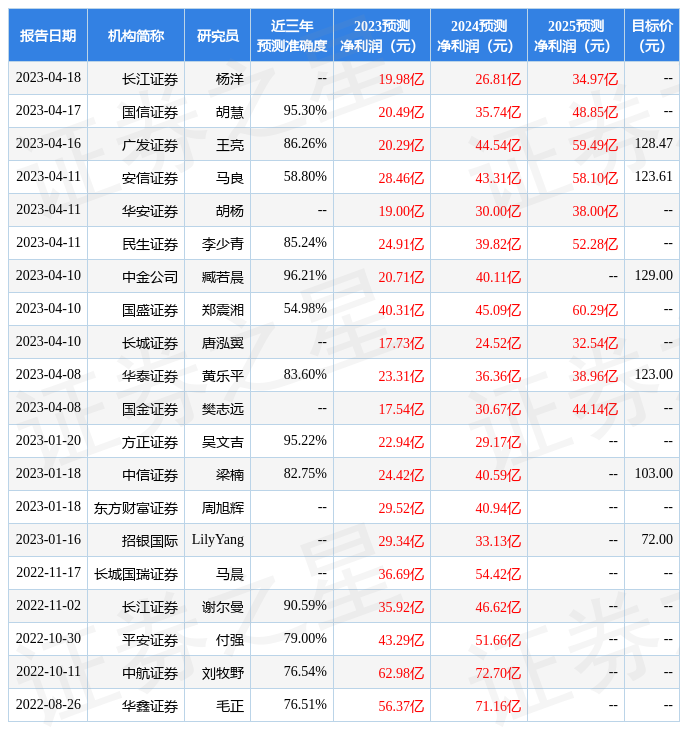
Task: Click accuracy value 58.80%
Action: click(x=305, y=177)
